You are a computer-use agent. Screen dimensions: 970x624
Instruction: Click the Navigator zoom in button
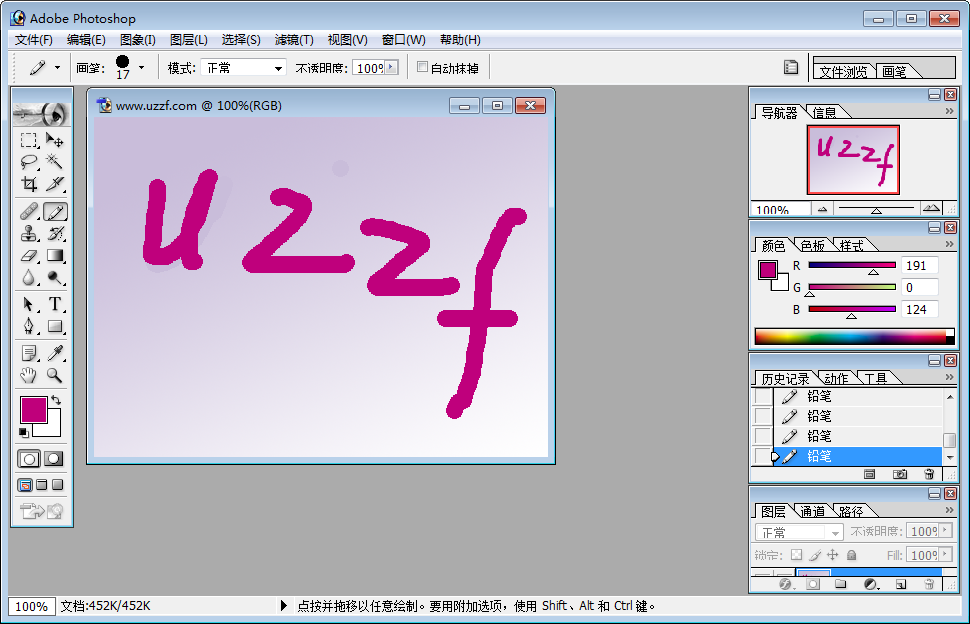931,208
